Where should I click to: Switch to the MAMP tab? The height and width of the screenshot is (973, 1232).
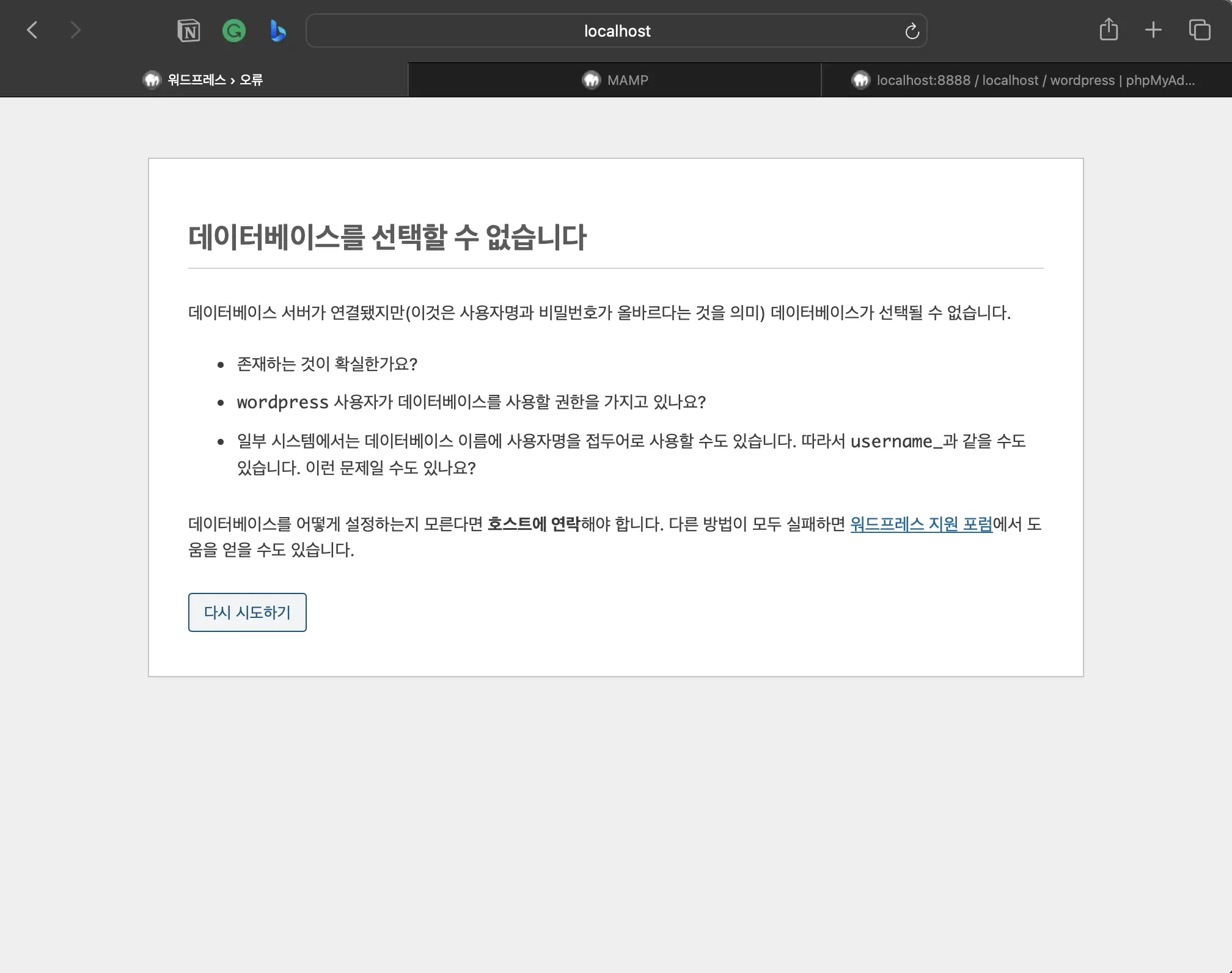(614, 79)
